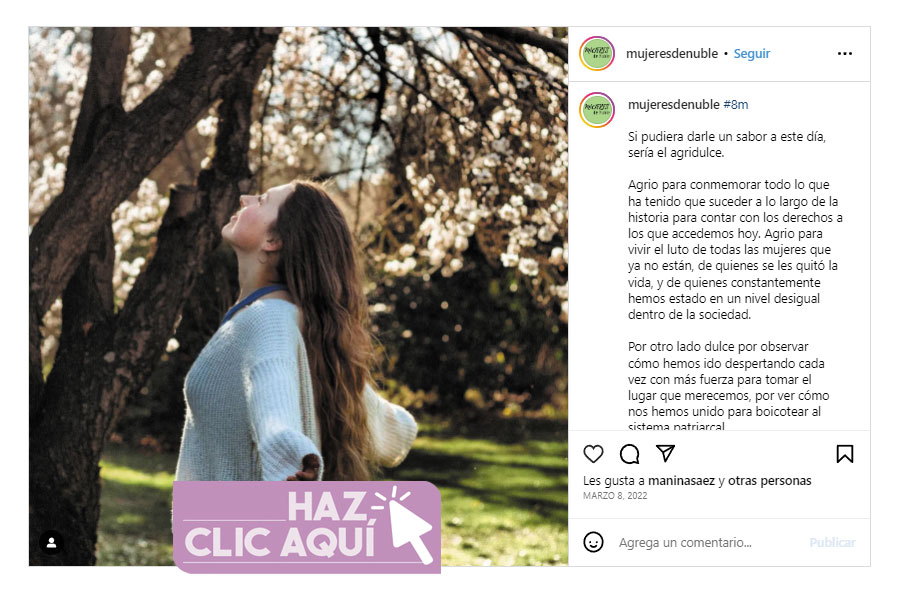Open the three-dot more options menu
This screenshot has width=900, height=600.
tap(844, 53)
